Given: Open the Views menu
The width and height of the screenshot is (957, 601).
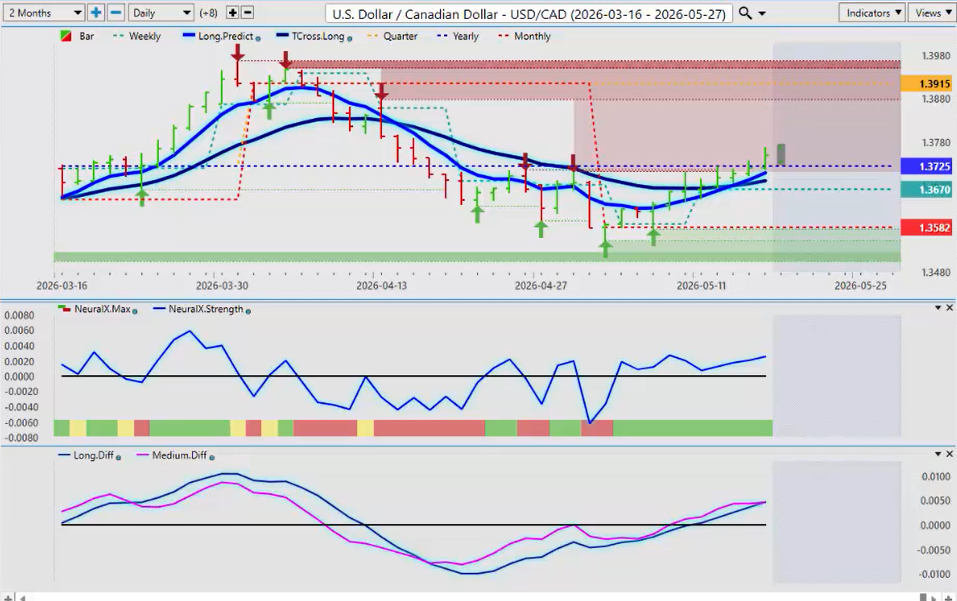Looking at the screenshot, I should point(933,13).
